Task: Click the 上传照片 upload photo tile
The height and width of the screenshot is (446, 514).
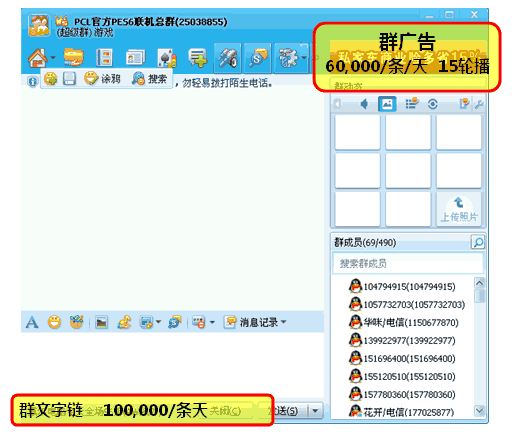Action: (459, 209)
